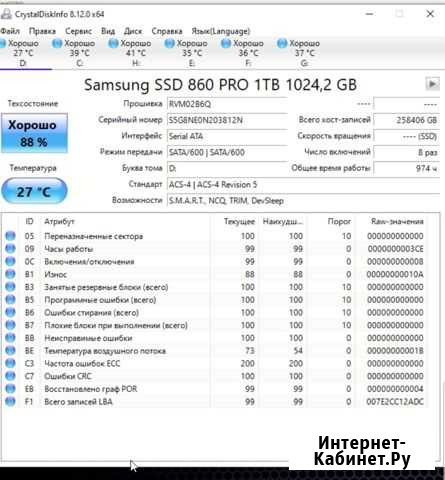The height and width of the screenshot is (480, 445).
Task: Open the Язык(Language) menu
Action: pos(221,31)
